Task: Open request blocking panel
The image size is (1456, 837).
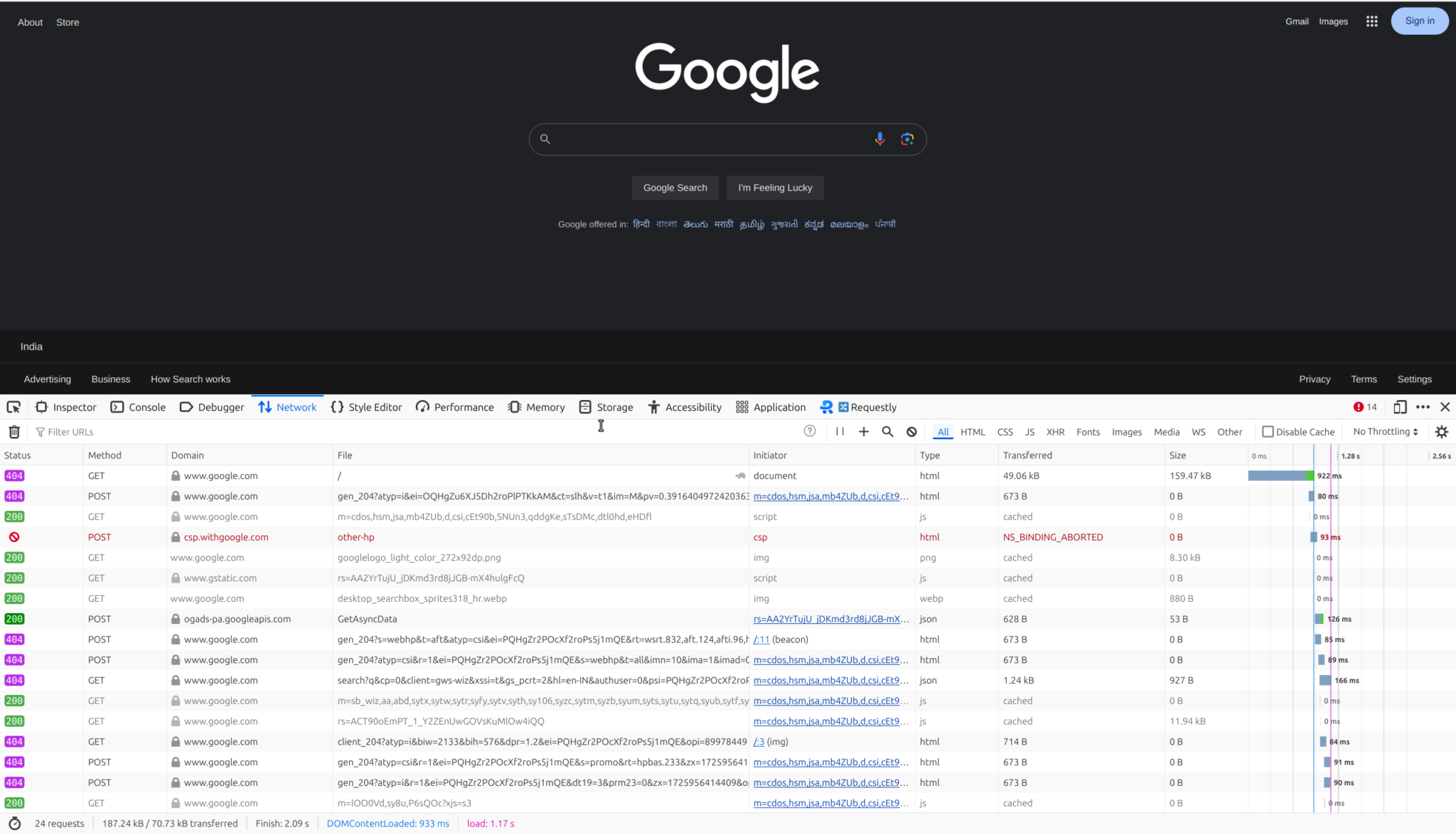Action: click(x=911, y=431)
